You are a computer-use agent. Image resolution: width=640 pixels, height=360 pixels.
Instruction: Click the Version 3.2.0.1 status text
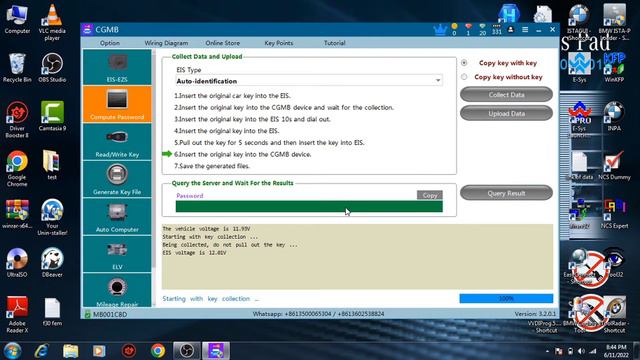click(535, 314)
